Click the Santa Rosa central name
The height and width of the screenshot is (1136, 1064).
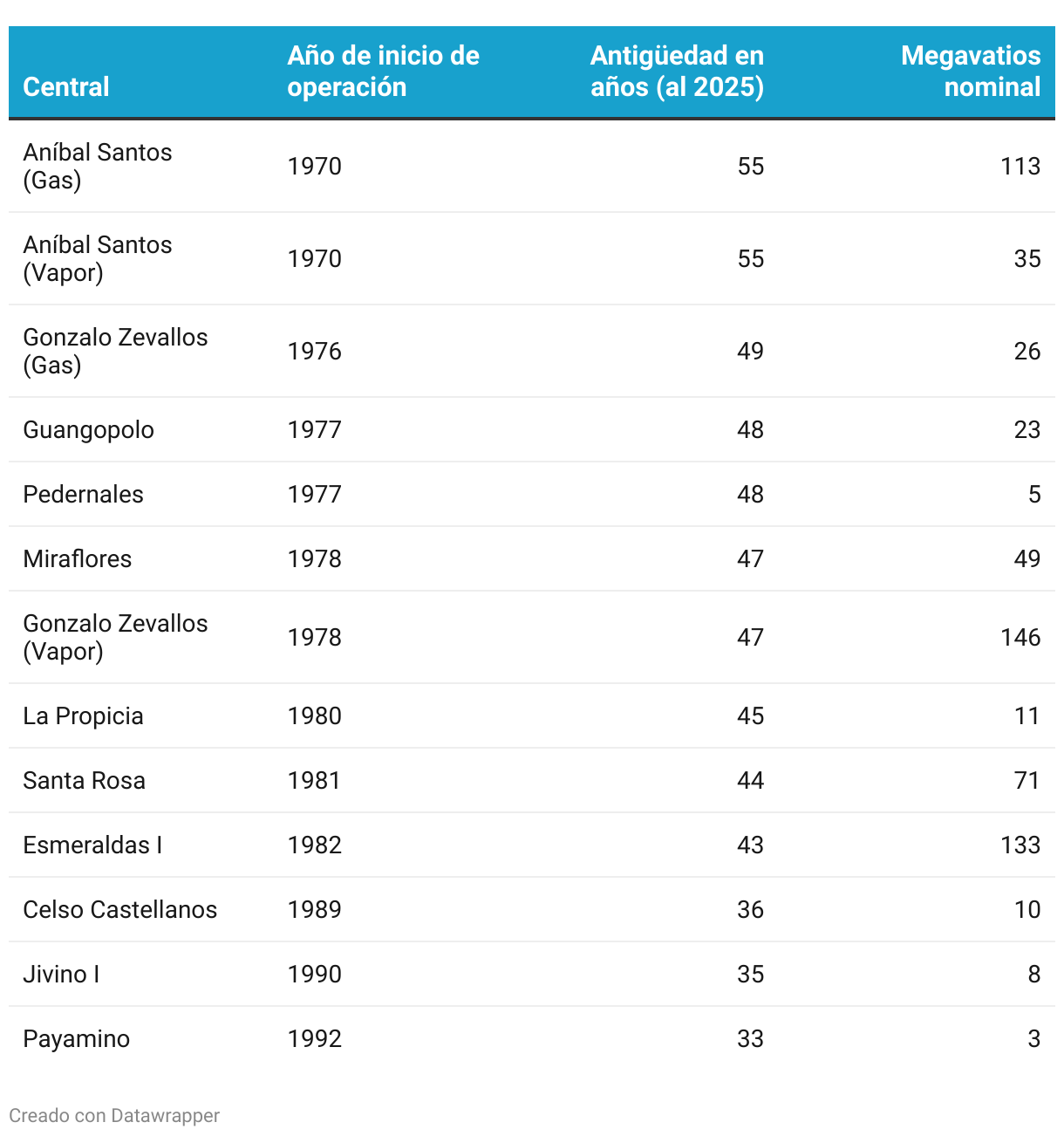coord(84,780)
